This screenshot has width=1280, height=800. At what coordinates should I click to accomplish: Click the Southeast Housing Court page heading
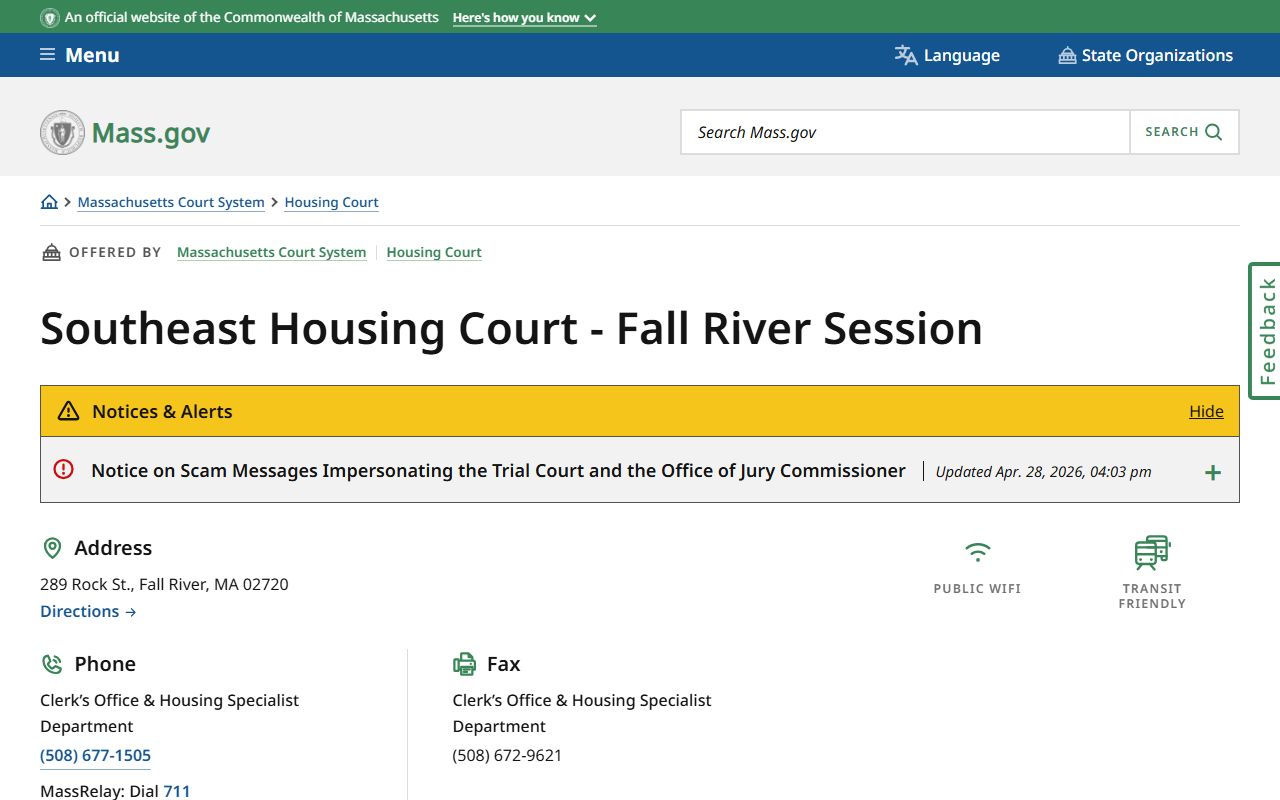[511, 329]
